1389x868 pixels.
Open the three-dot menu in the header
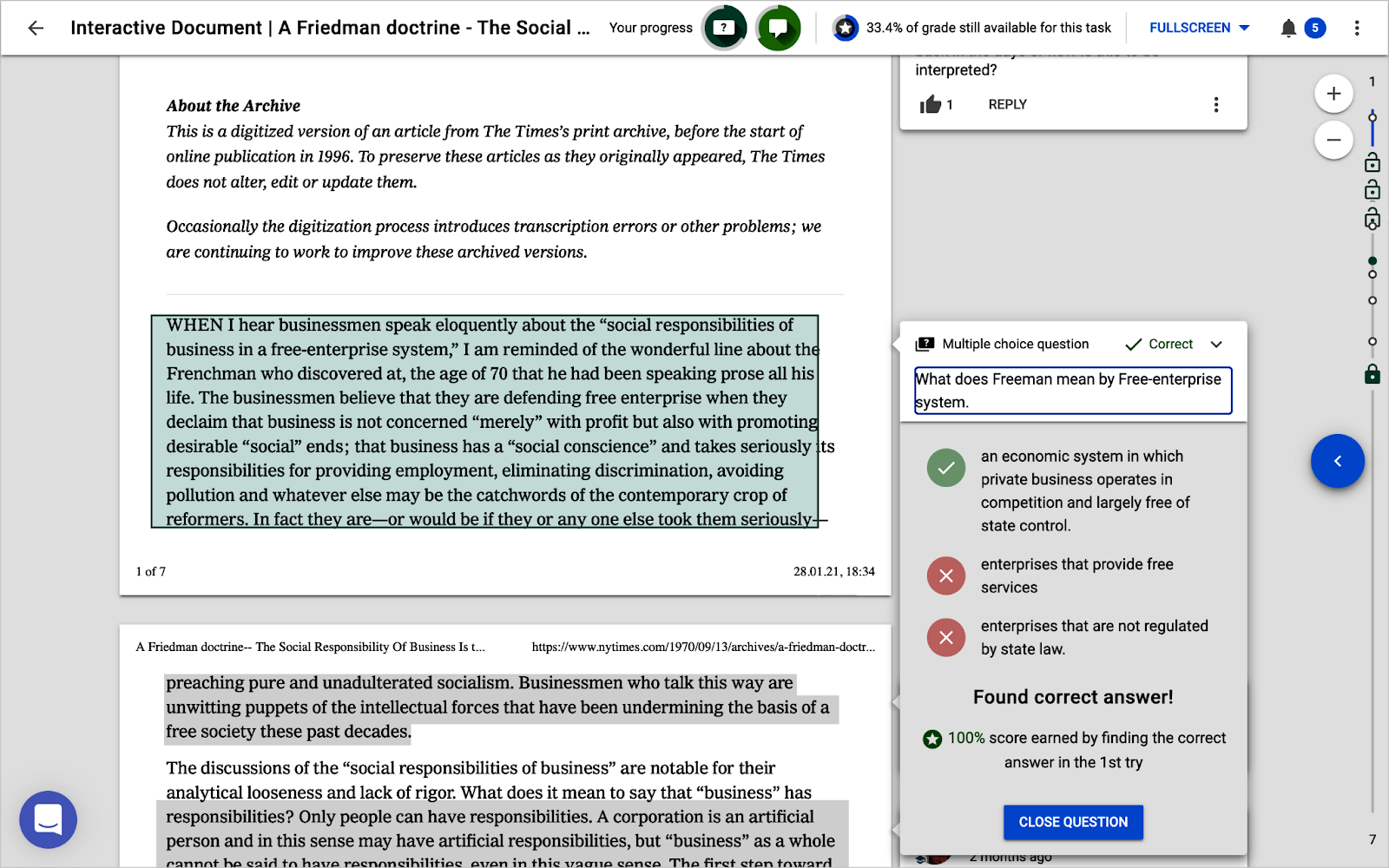(1357, 27)
